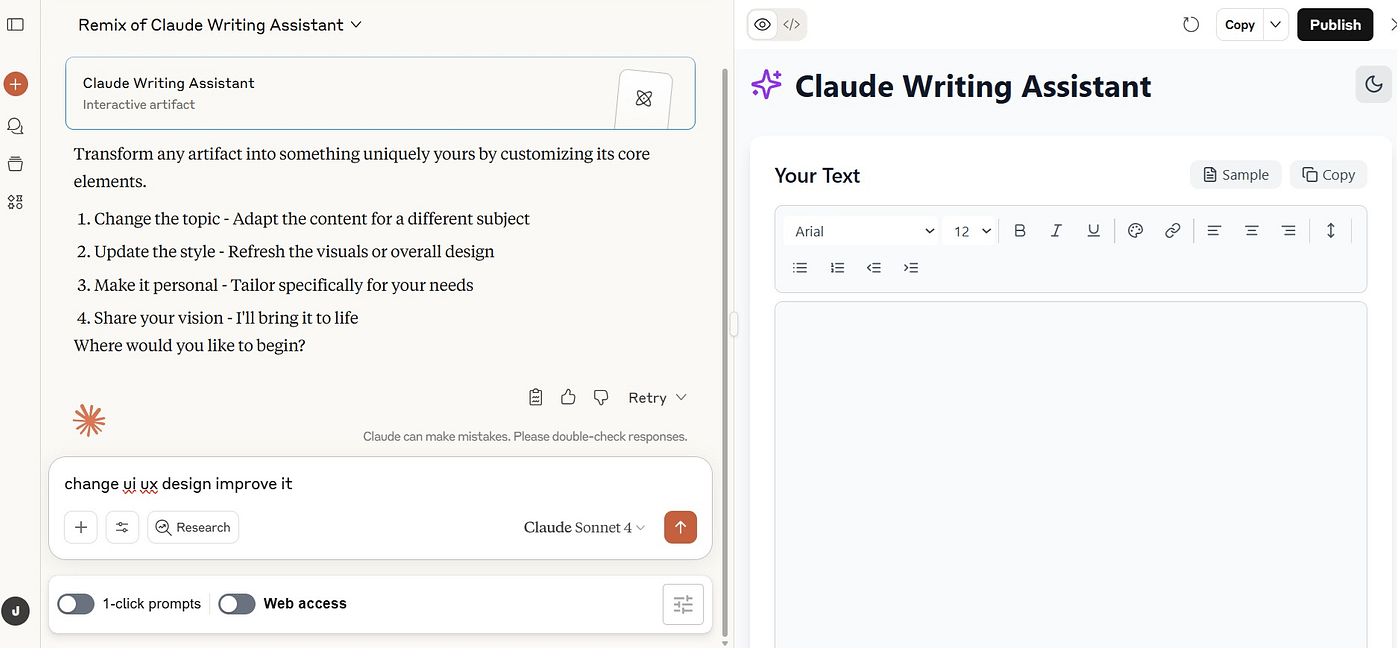Viewport: 1397px width, 648px height.
Task: Turn on Web access
Action: pyautogui.click(x=236, y=604)
